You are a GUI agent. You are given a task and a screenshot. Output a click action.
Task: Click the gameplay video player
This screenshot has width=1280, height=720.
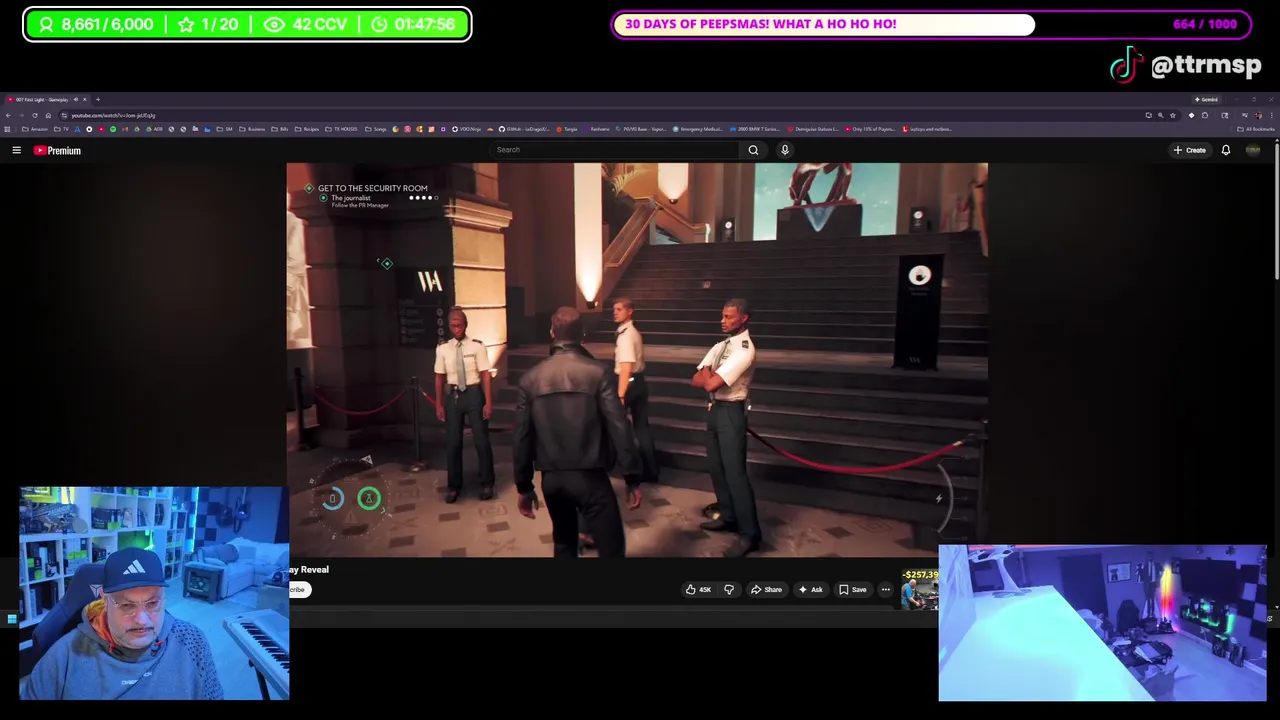637,360
